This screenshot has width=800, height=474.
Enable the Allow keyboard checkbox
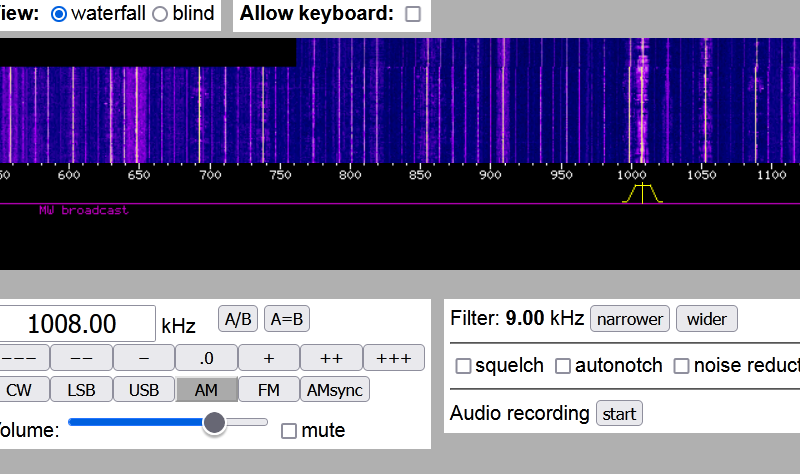(x=413, y=14)
